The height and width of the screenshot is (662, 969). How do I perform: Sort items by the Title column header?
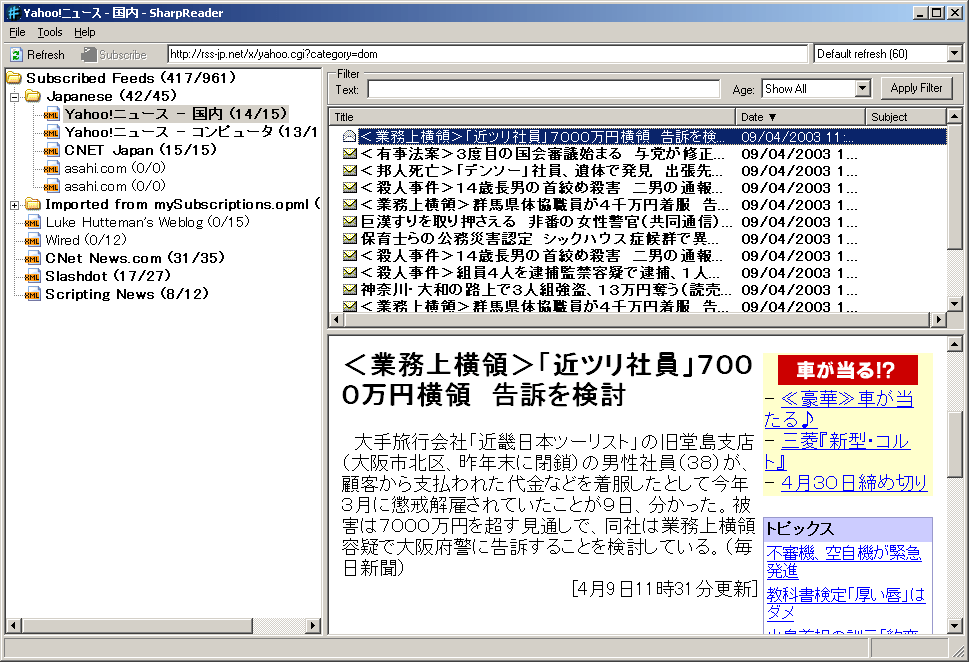[532, 117]
